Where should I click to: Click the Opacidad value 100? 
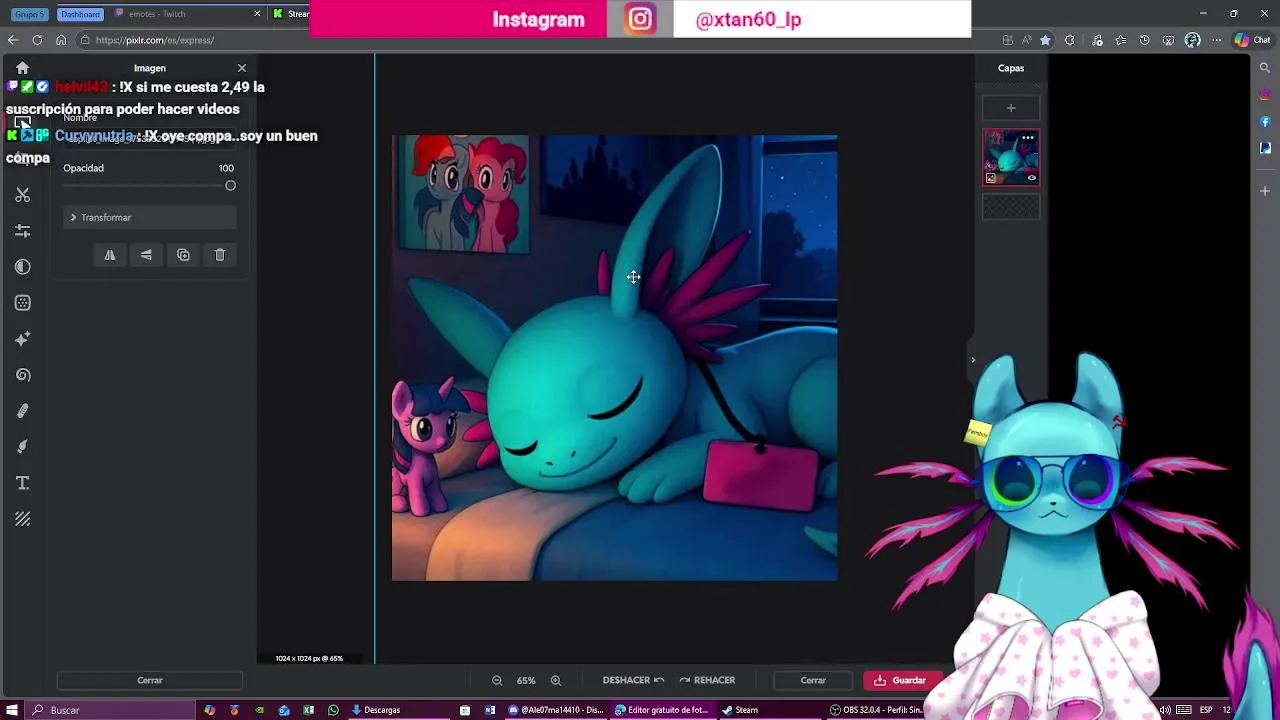pyautogui.click(x=226, y=168)
